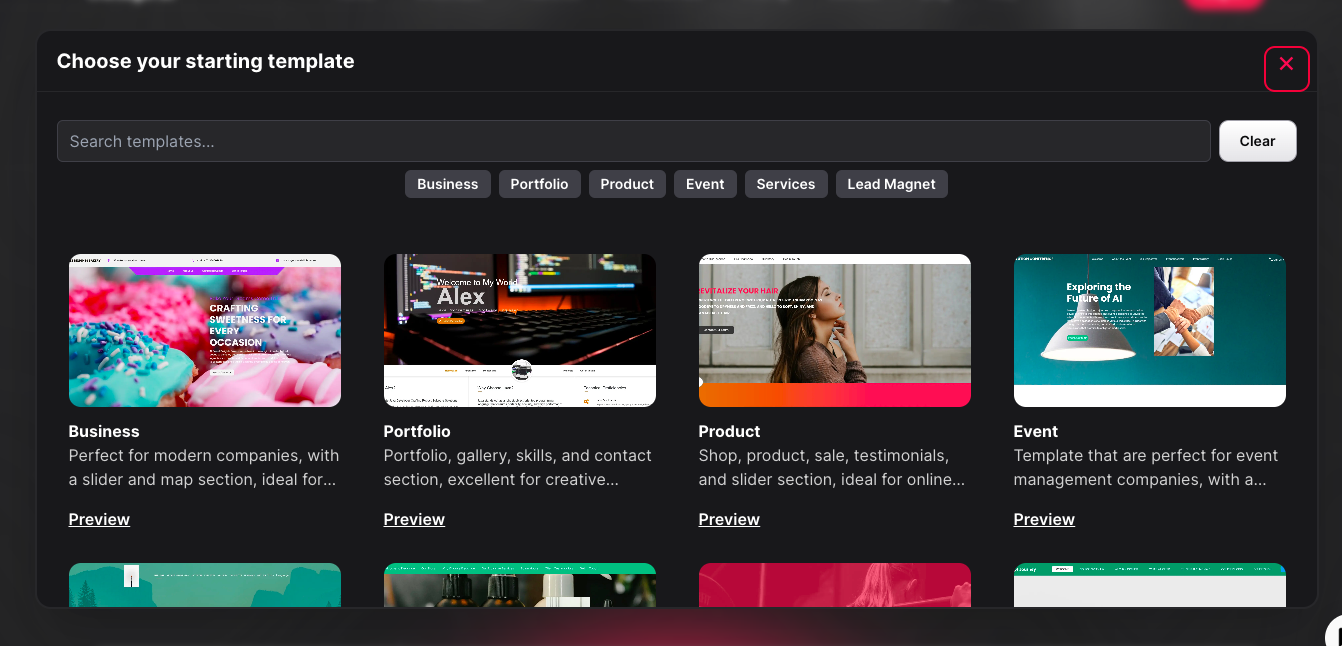Close the template chooser with the red X

coord(1286,68)
